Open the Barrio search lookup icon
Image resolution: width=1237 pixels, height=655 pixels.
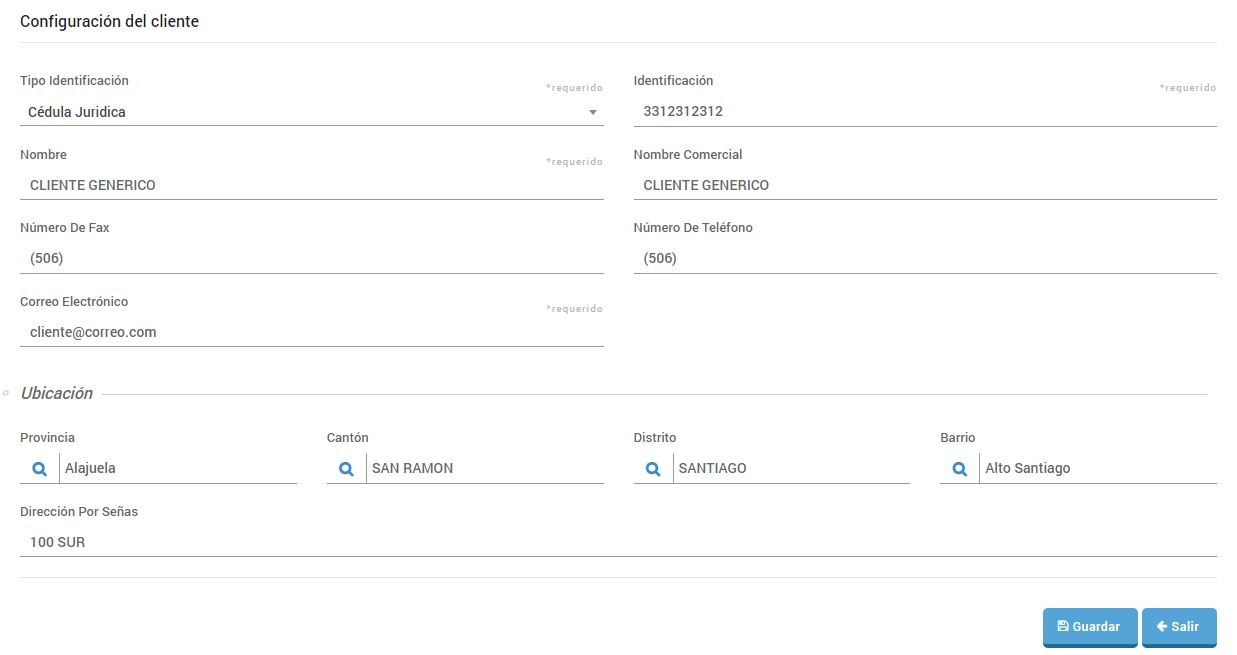click(x=959, y=468)
